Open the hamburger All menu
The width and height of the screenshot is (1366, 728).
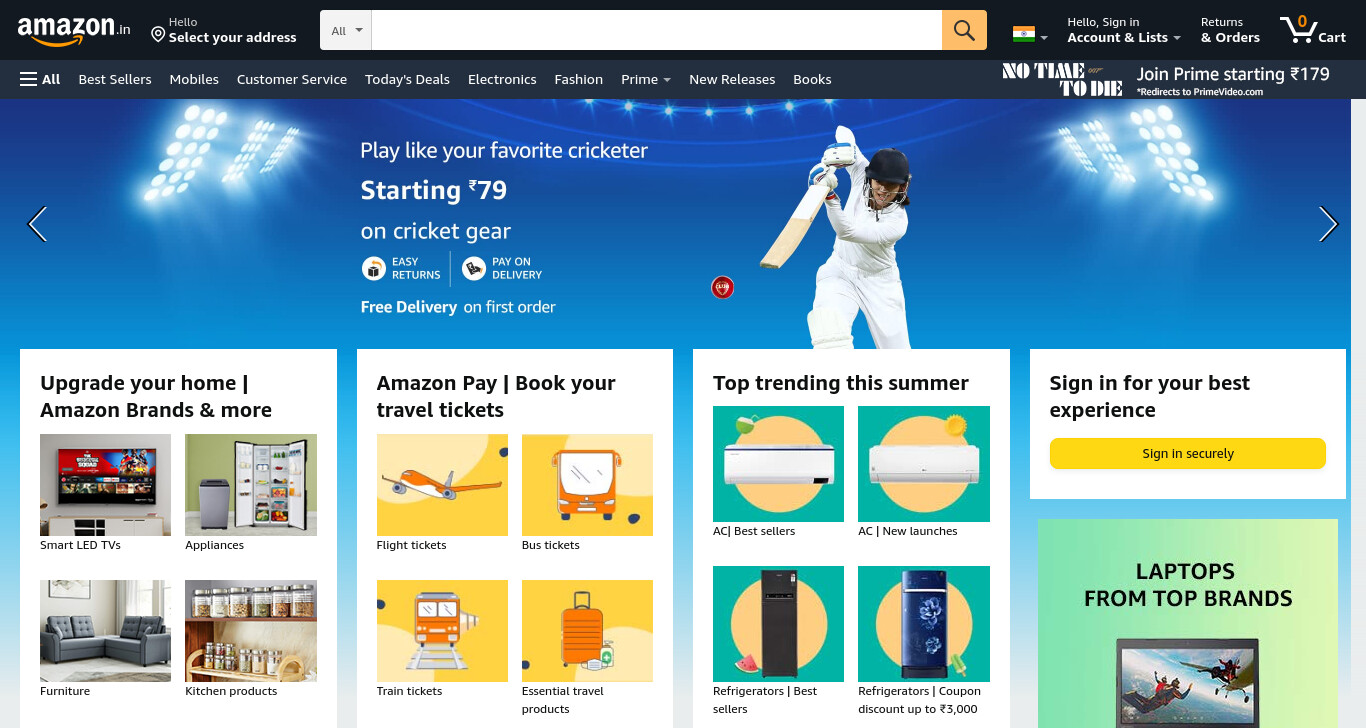tap(40, 79)
